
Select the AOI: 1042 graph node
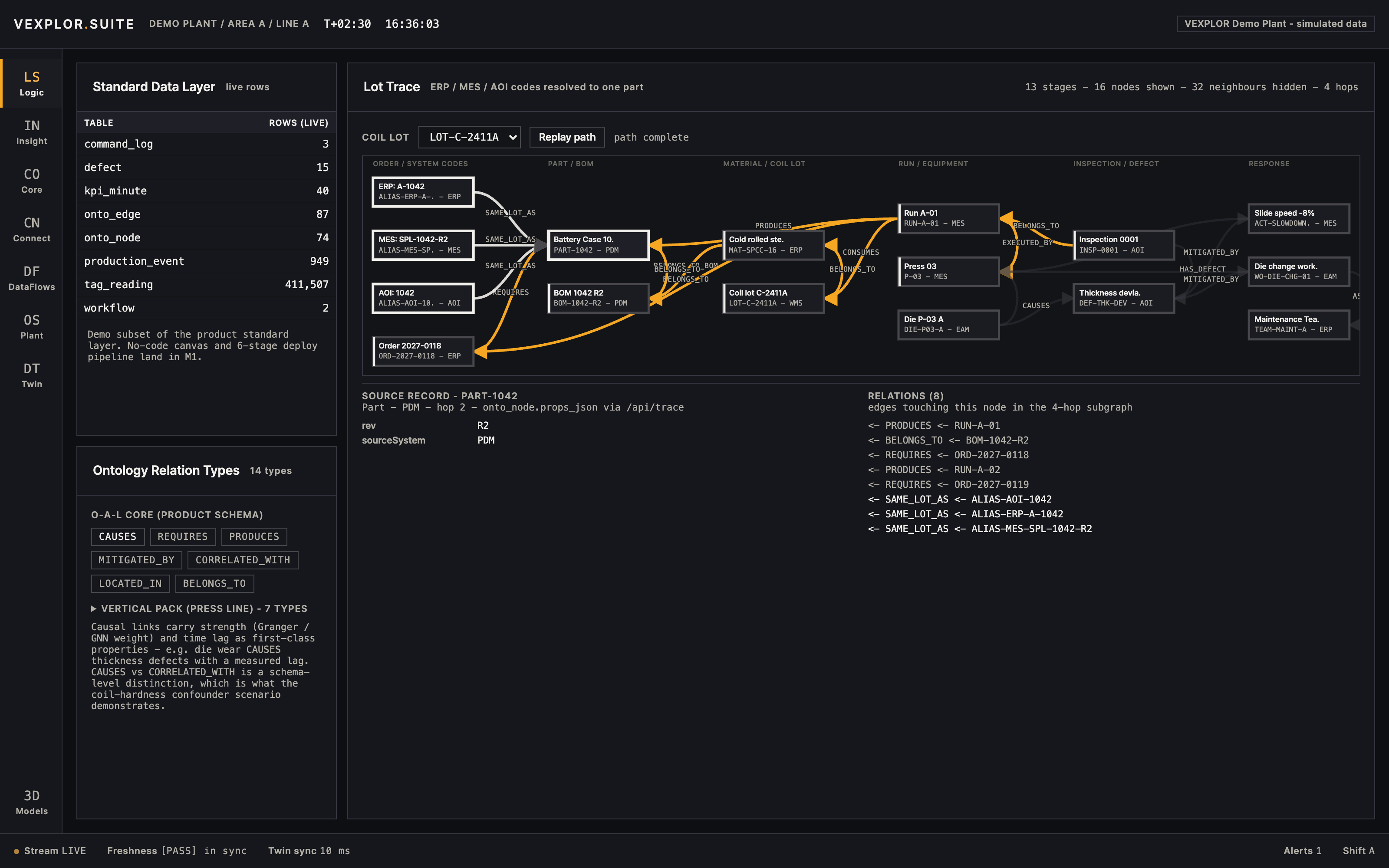423,298
